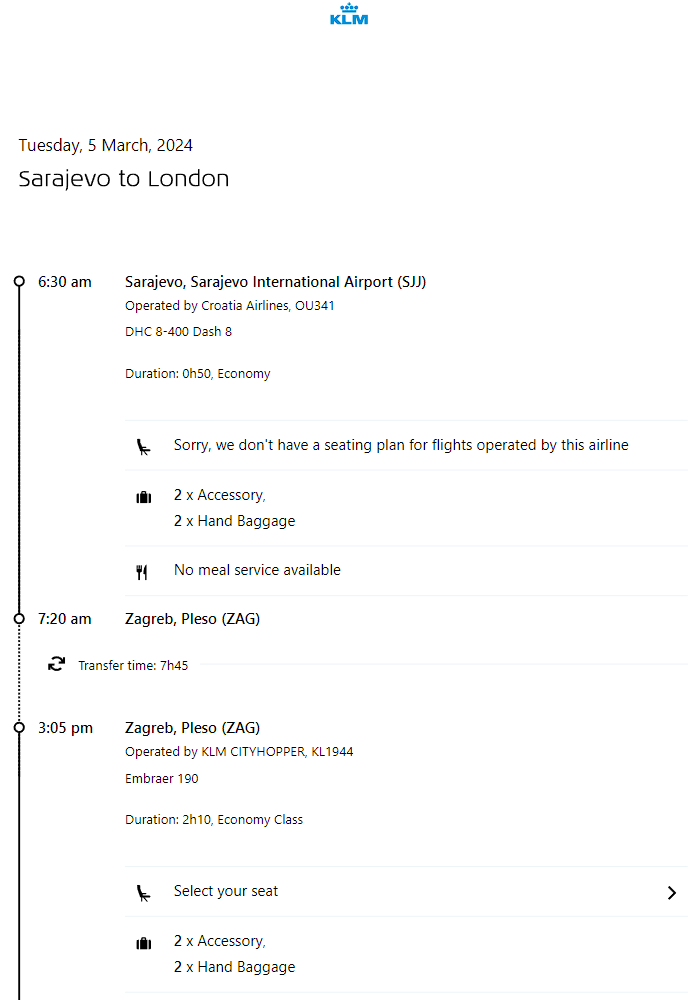Open the Select your seat chevron arrow

click(671, 893)
